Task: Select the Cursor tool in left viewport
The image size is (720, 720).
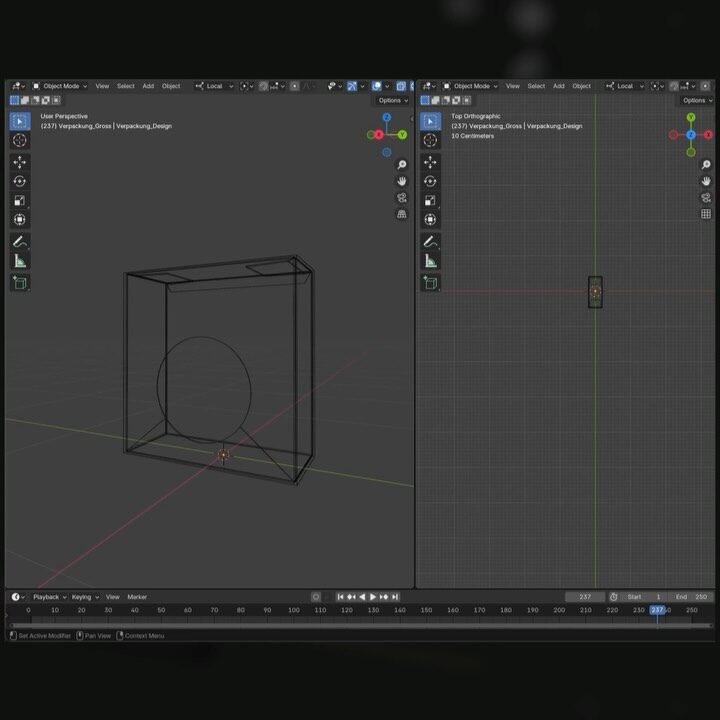Action: click(x=20, y=141)
